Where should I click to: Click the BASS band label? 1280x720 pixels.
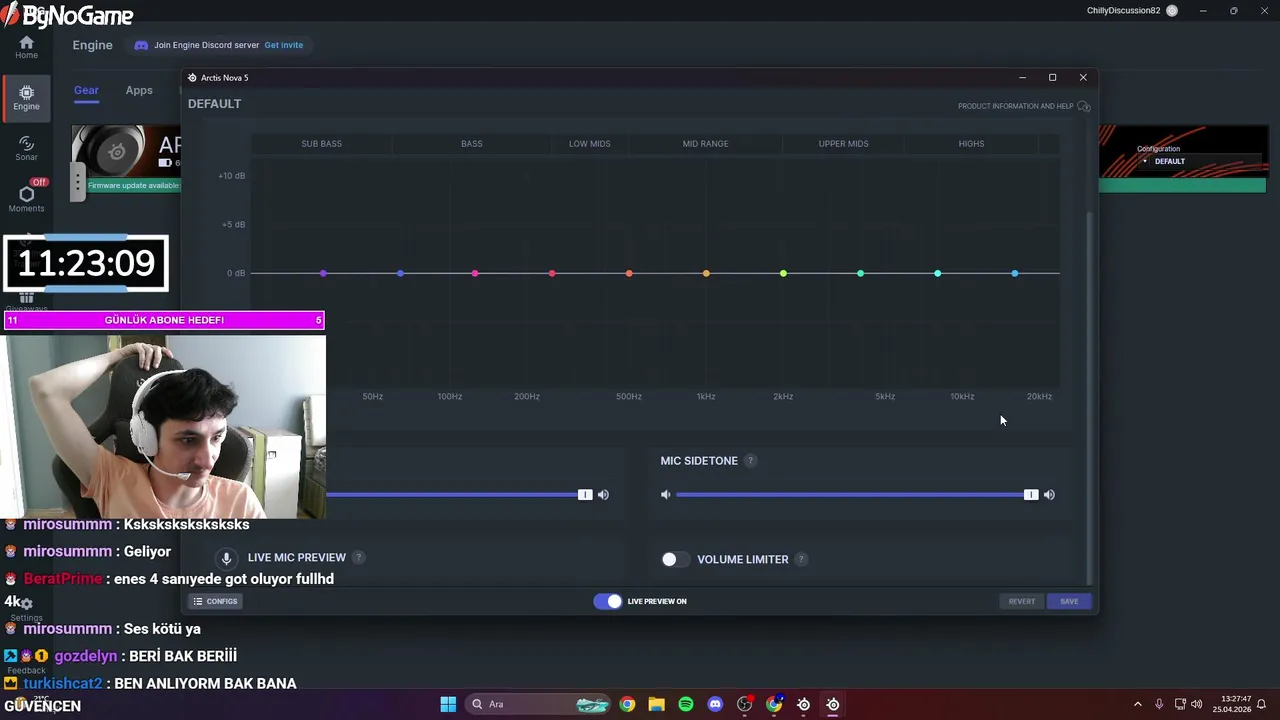coord(471,144)
